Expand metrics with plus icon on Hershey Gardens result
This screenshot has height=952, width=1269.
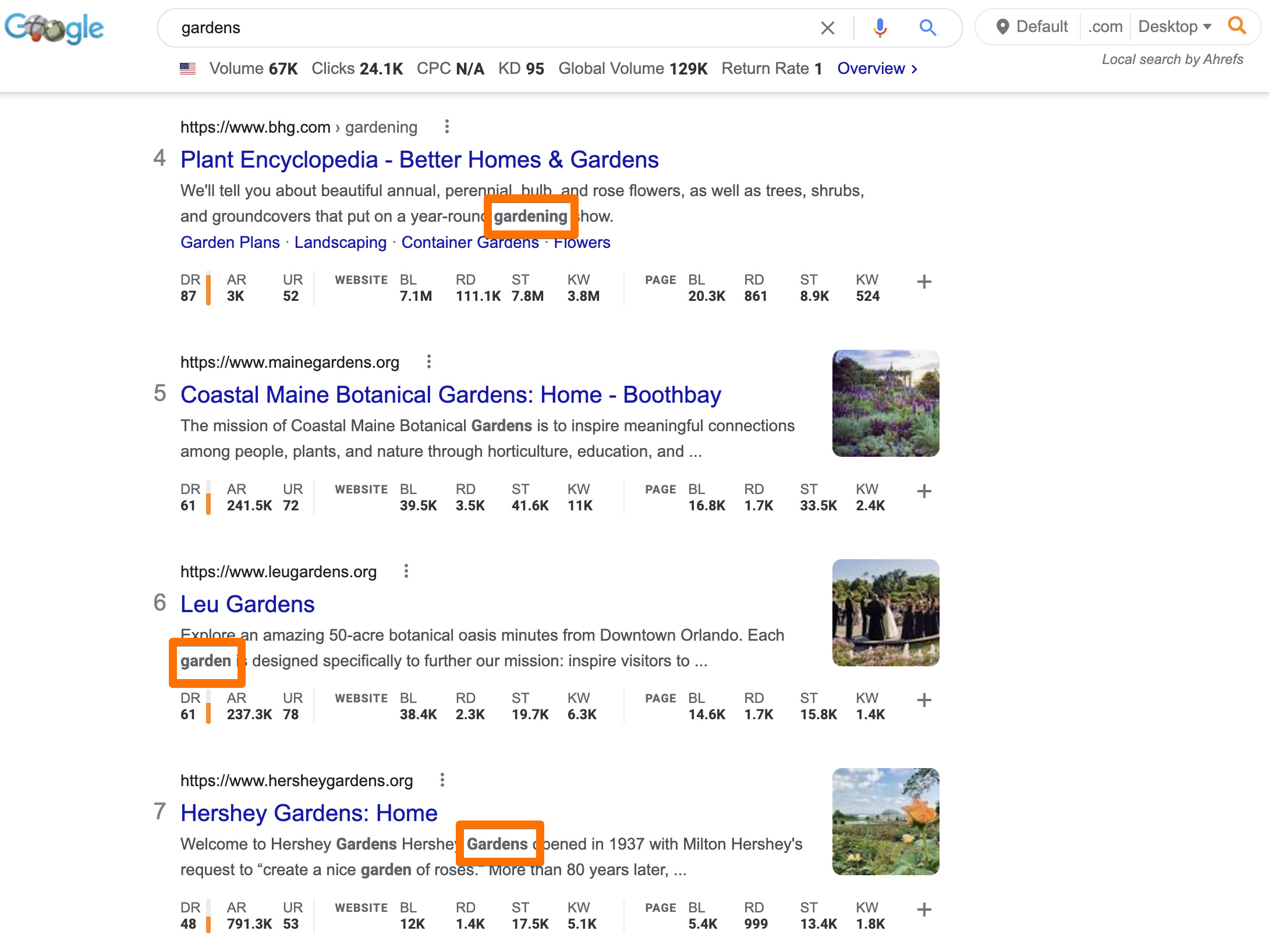pyautogui.click(x=924, y=910)
